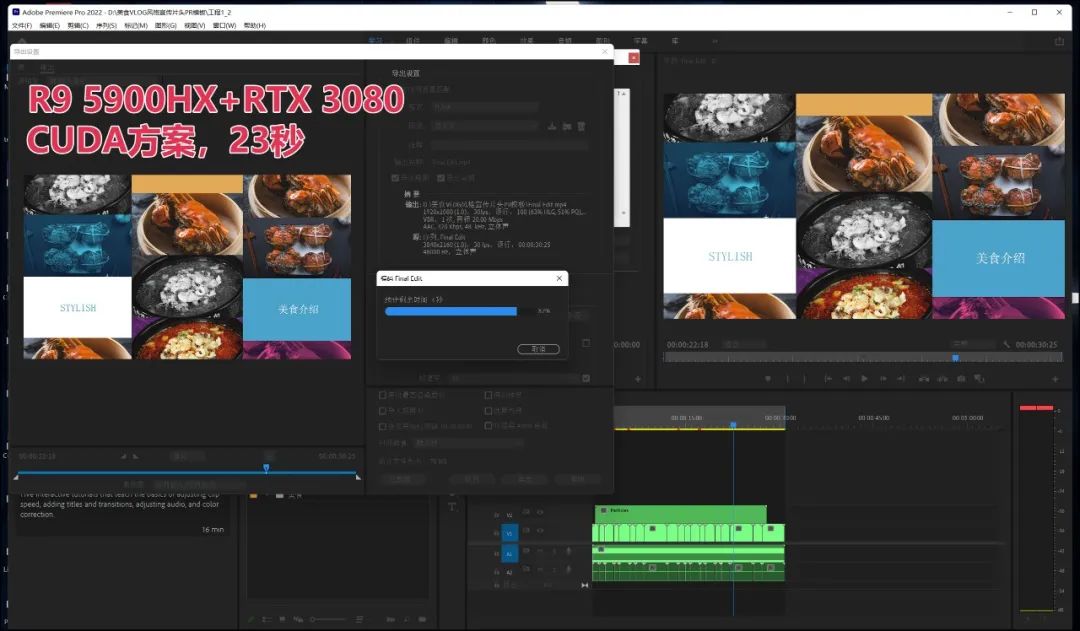Toggle the export audio checkbox

[x=441, y=177]
